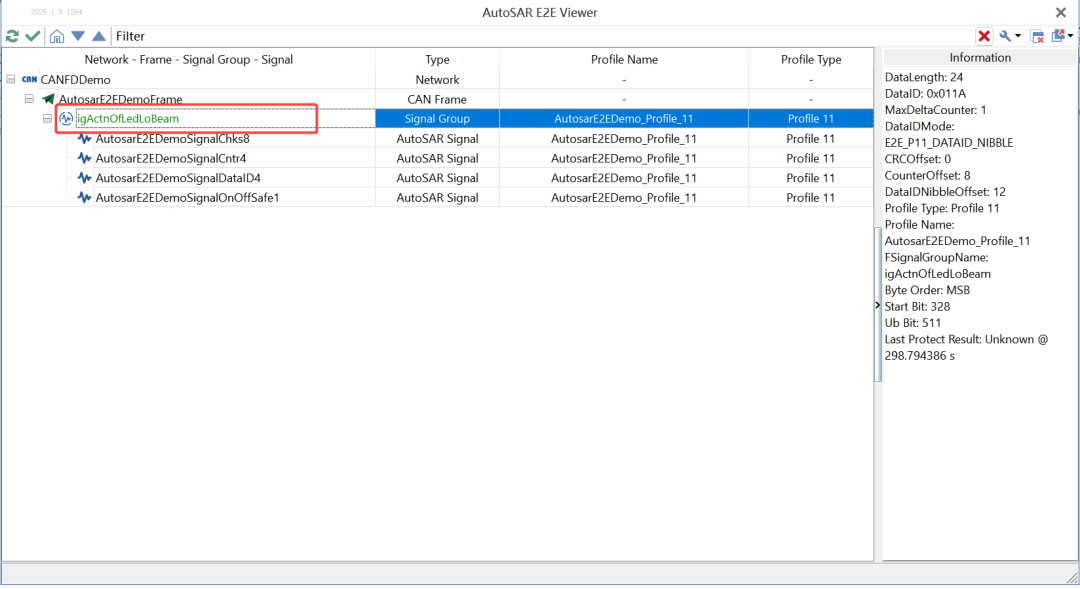
Task: Click the 'MaxDeltaCounter: 1' information line
Action: (935, 110)
